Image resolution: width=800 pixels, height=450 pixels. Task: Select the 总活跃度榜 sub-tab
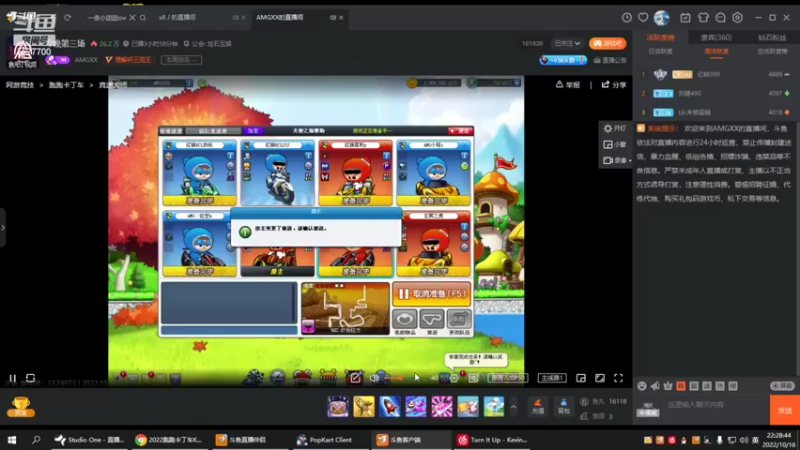click(772, 52)
